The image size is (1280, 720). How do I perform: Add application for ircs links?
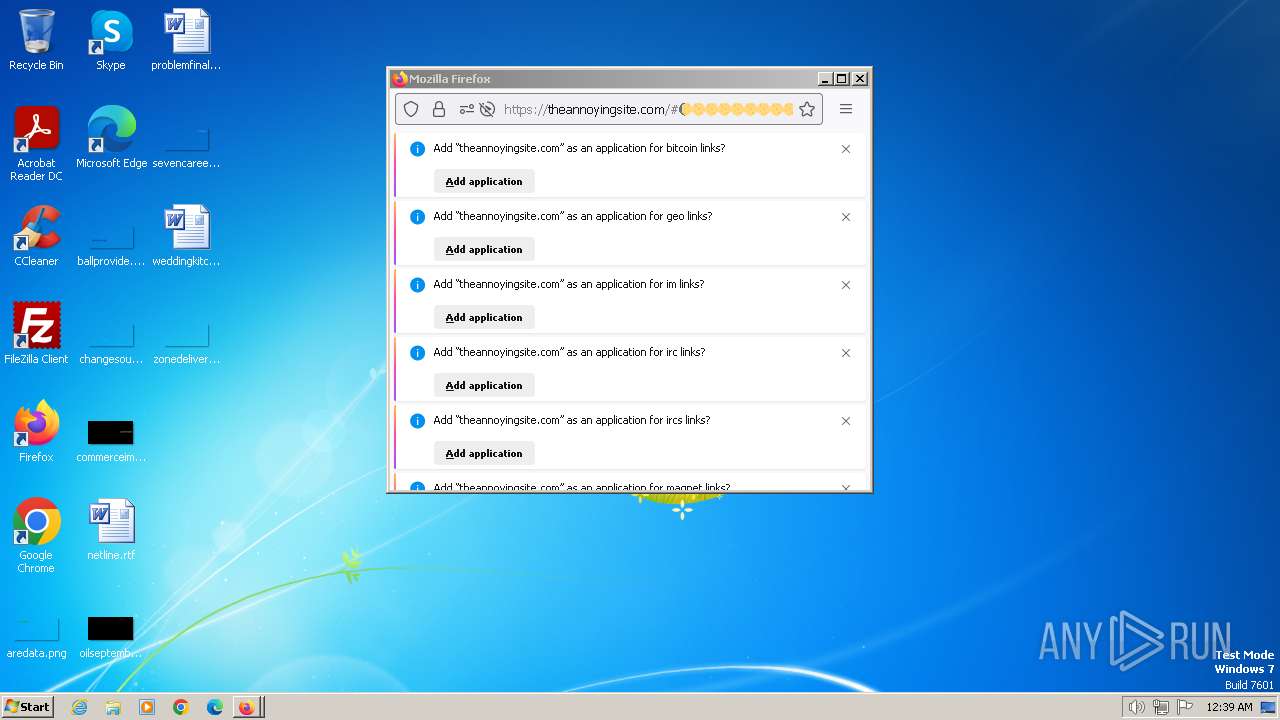pos(484,453)
